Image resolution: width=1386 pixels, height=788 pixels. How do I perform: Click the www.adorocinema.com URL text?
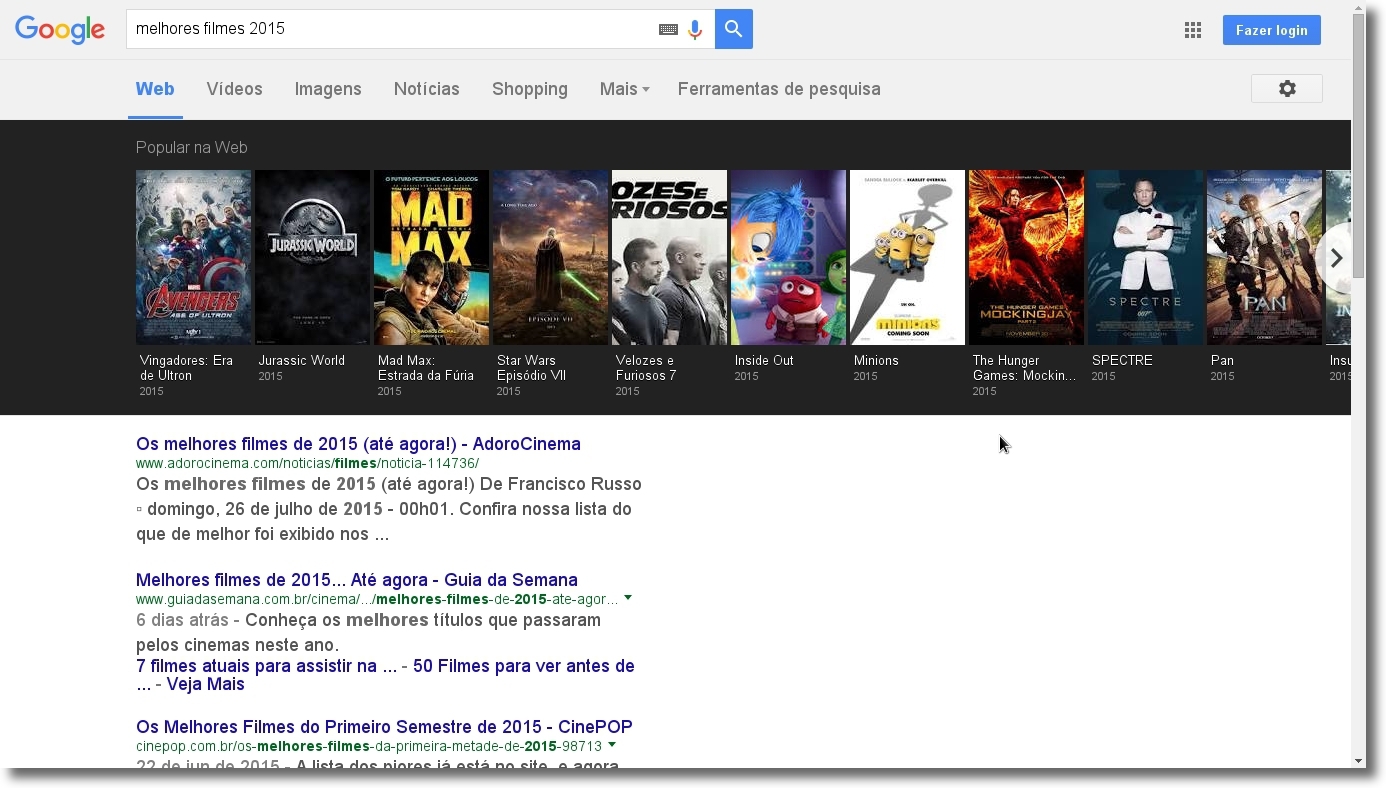point(307,463)
